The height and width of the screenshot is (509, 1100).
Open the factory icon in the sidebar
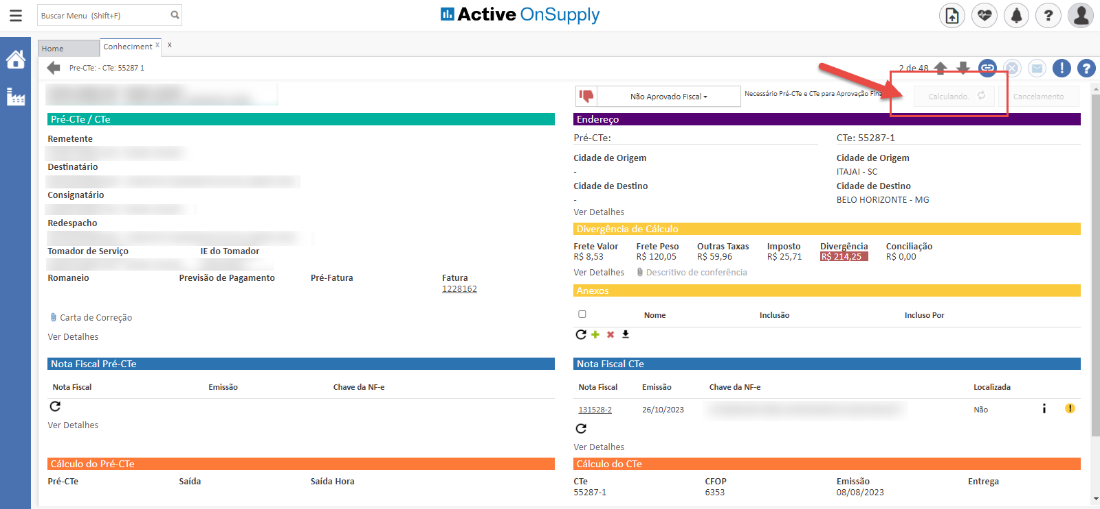pyautogui.click(x=15, y=97)
